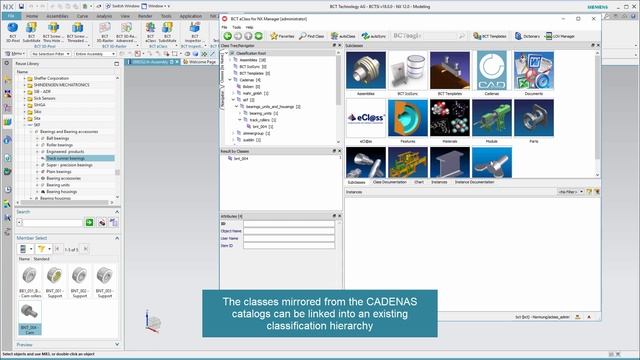
Task: Open BCT Templates from aClass toolbar
Action: (489, 36)
